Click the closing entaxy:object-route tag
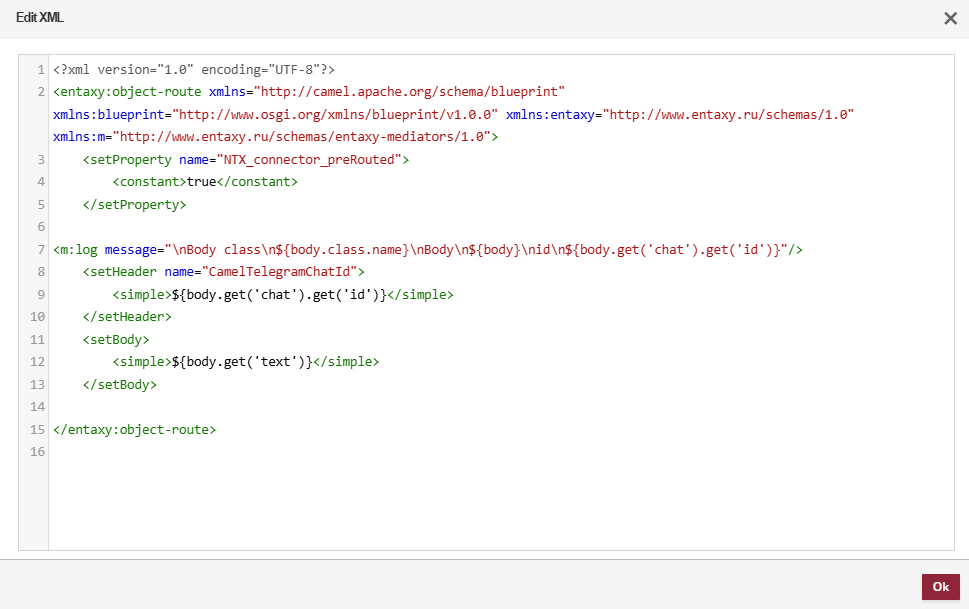 pyautogui.click(x=134, y=430)
